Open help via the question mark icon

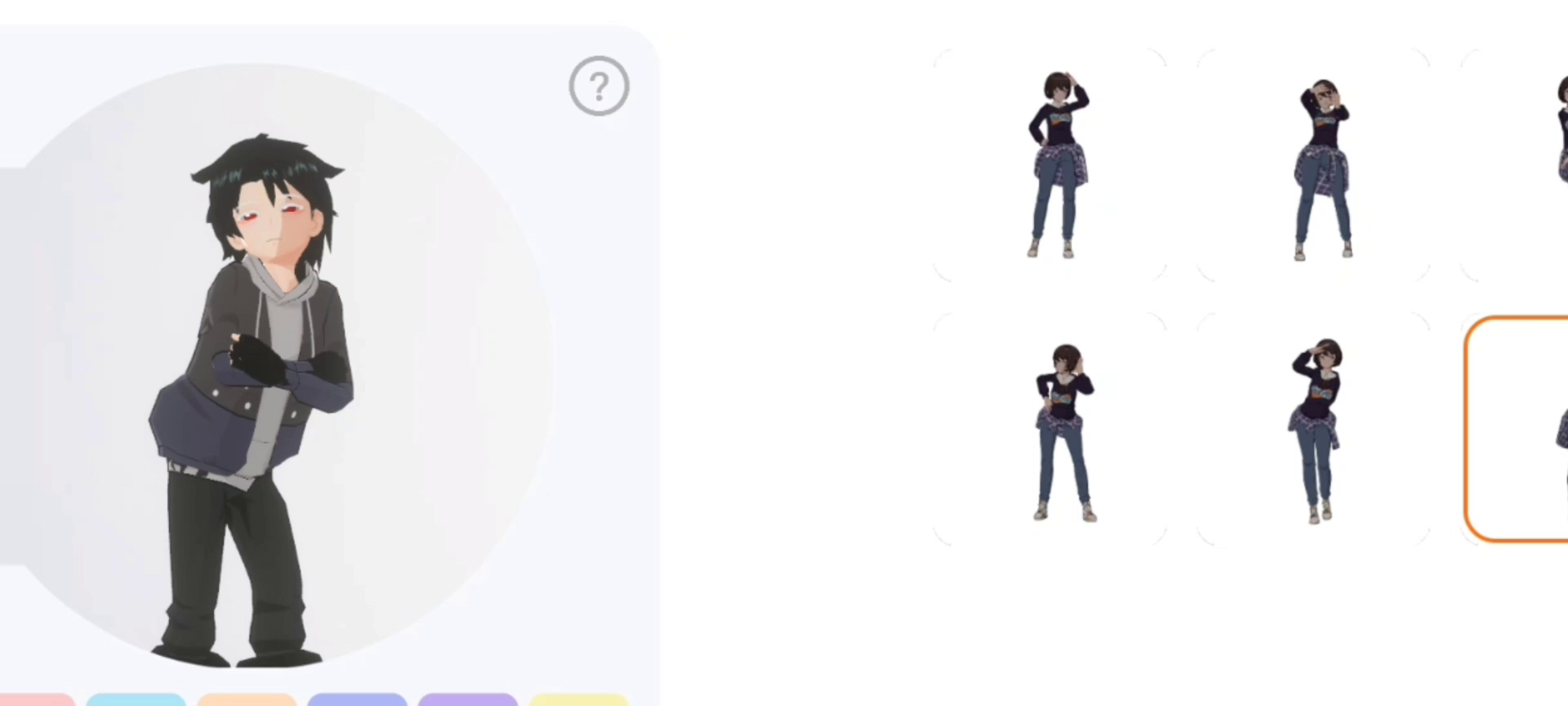(x=599, y=86)
